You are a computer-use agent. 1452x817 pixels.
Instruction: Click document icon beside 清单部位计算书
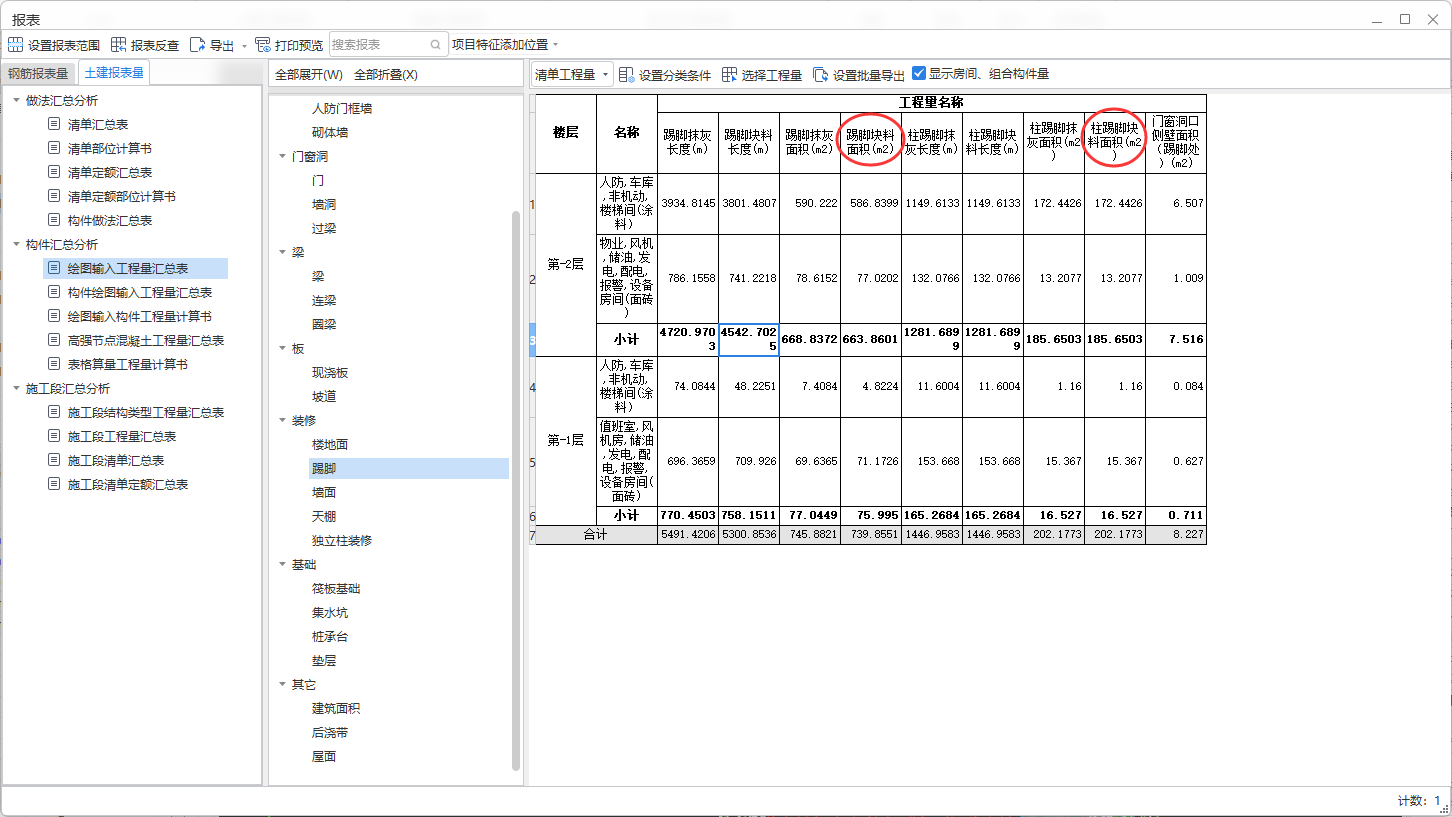tap(54, 148)
